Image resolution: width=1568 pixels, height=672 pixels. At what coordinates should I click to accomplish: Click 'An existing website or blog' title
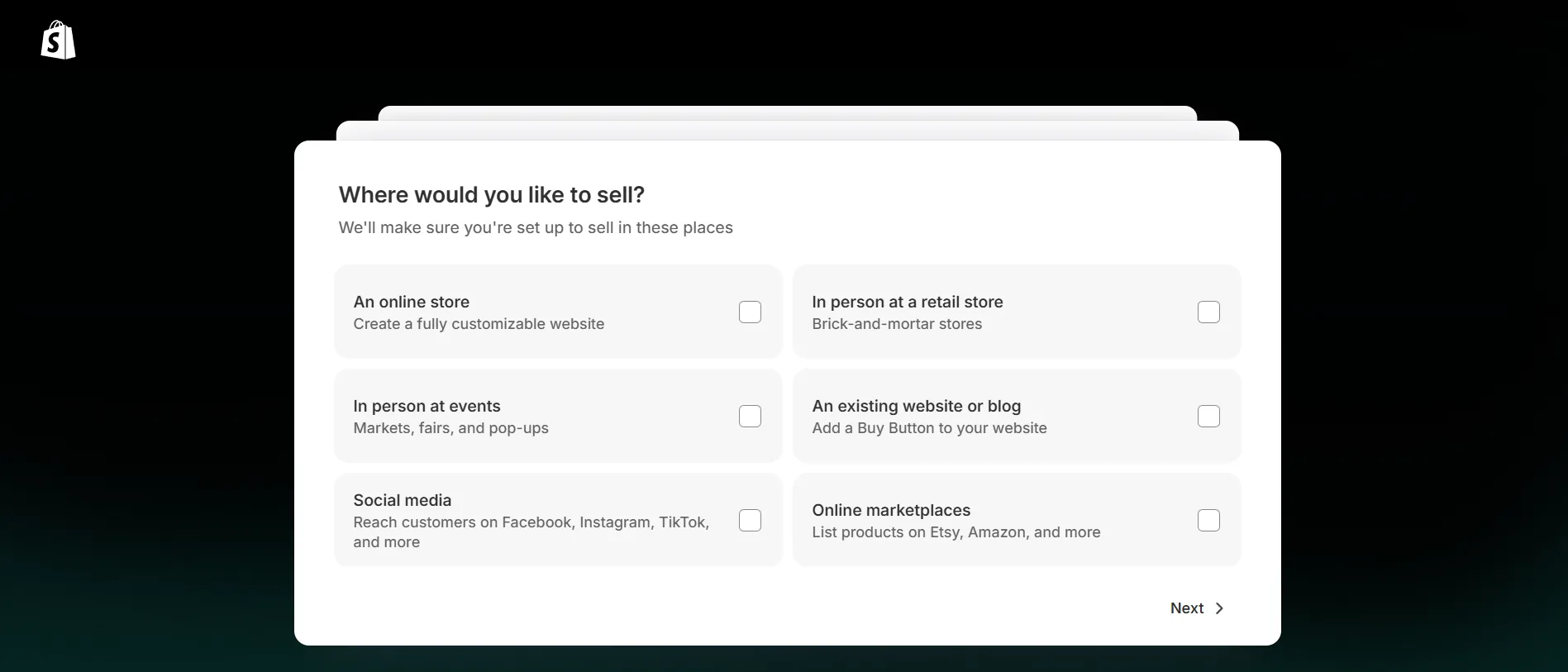(917, 406)
